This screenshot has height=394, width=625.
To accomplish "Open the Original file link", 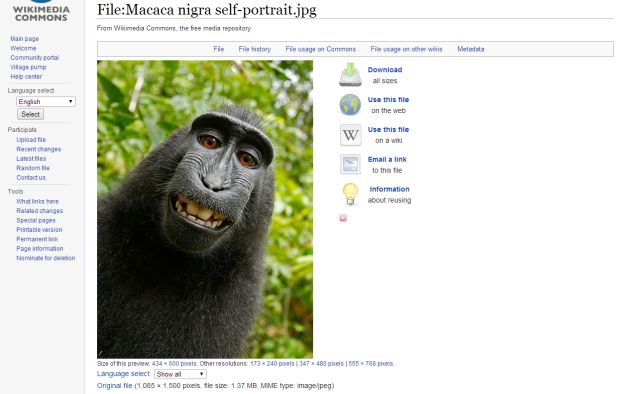I will 114,386.
